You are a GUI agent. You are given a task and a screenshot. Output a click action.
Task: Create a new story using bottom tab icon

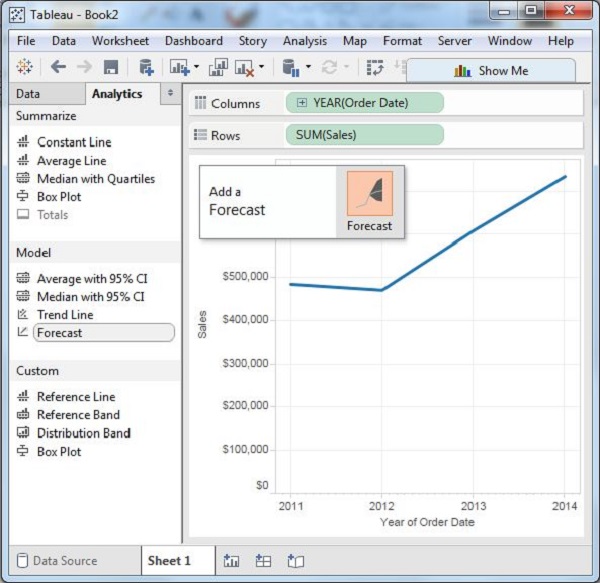(x=295, y=561)
